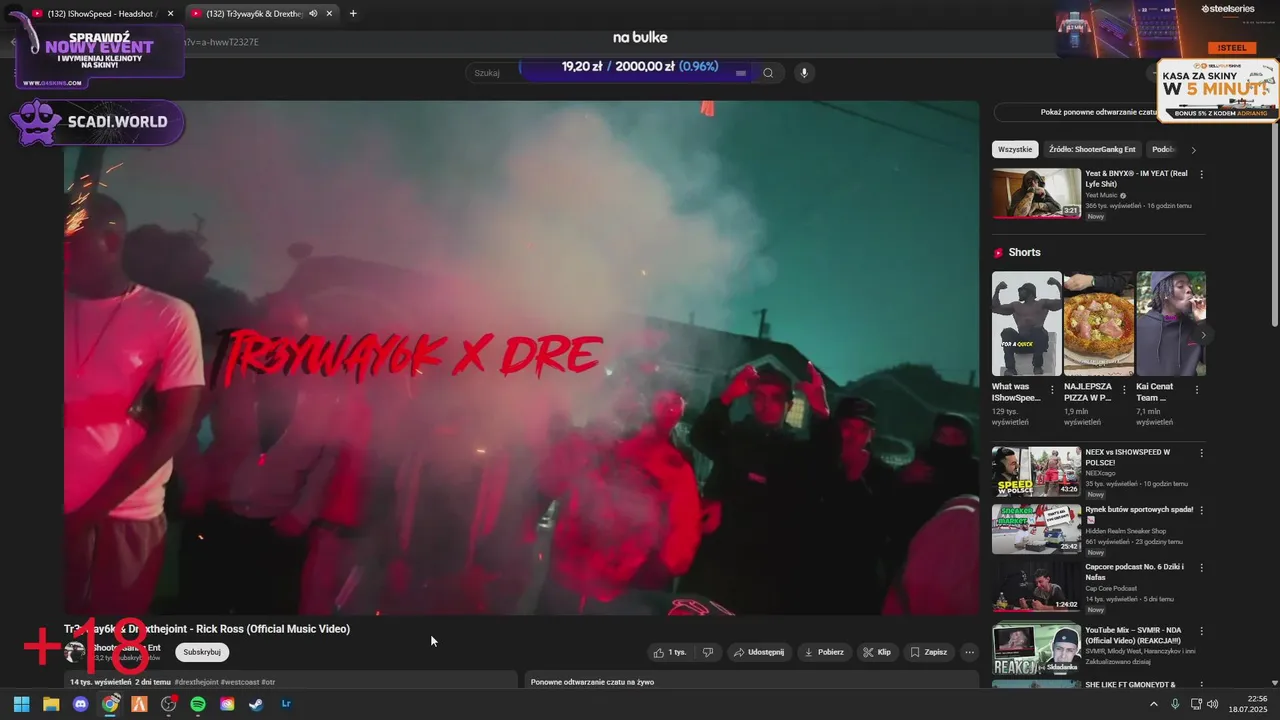This screenshot has width=1280, height=720.
Task: Click the 'Cap Core Podcast' channel name
Action: pyautogui.click(x=1112, y=588)
